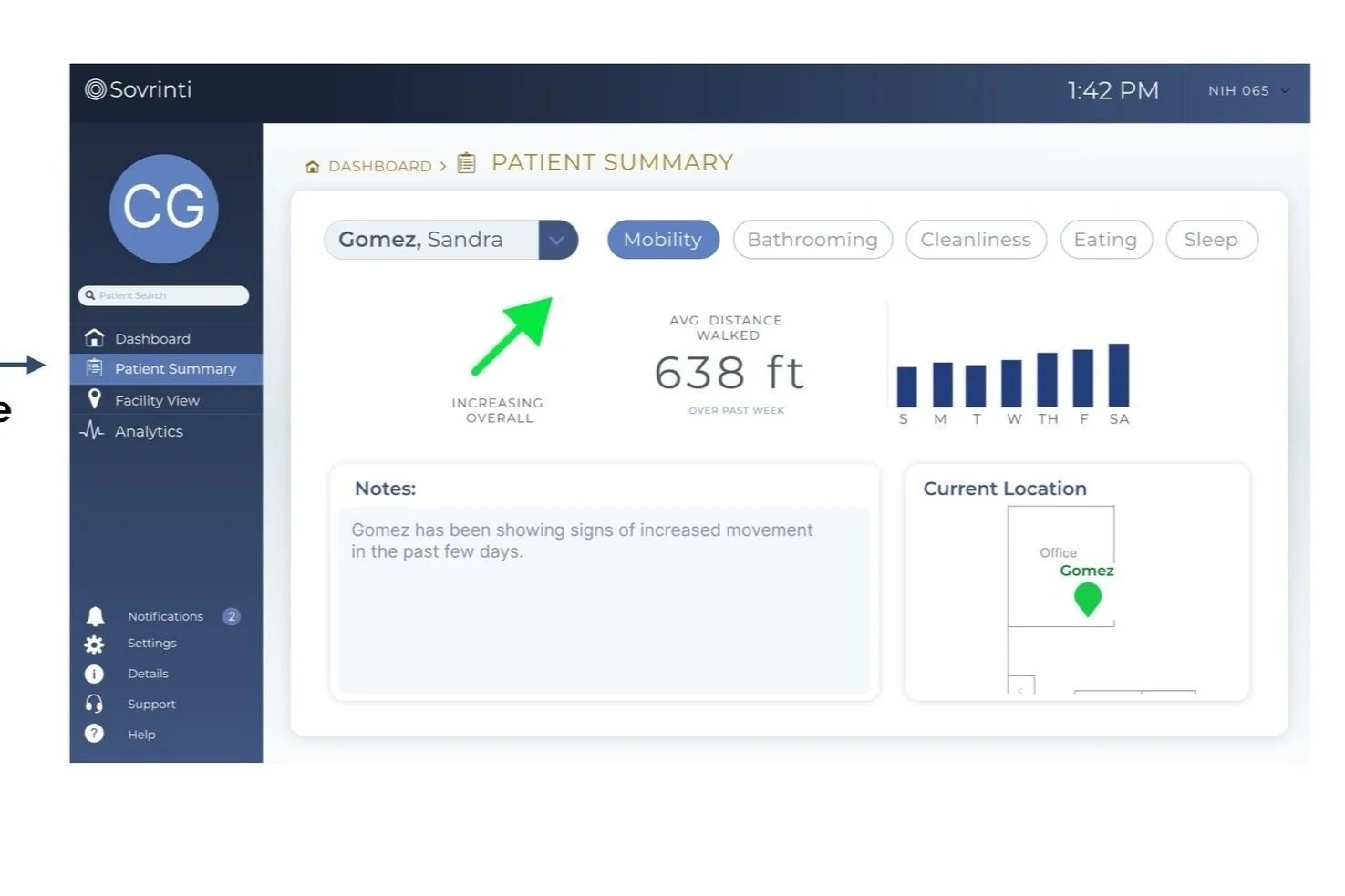Open the Patient Search field magnifier icon
The image size is (1345, 896).
[x=90, y=295]
